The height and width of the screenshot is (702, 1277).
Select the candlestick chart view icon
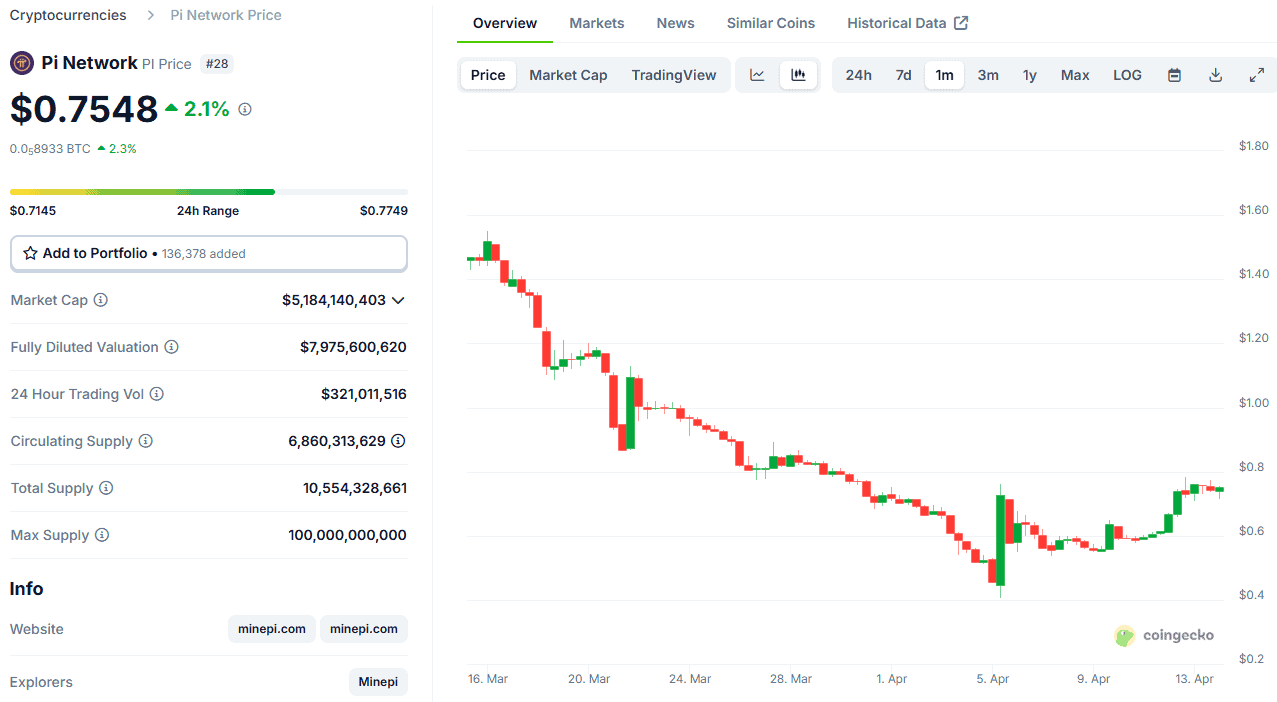coord(798,75)
